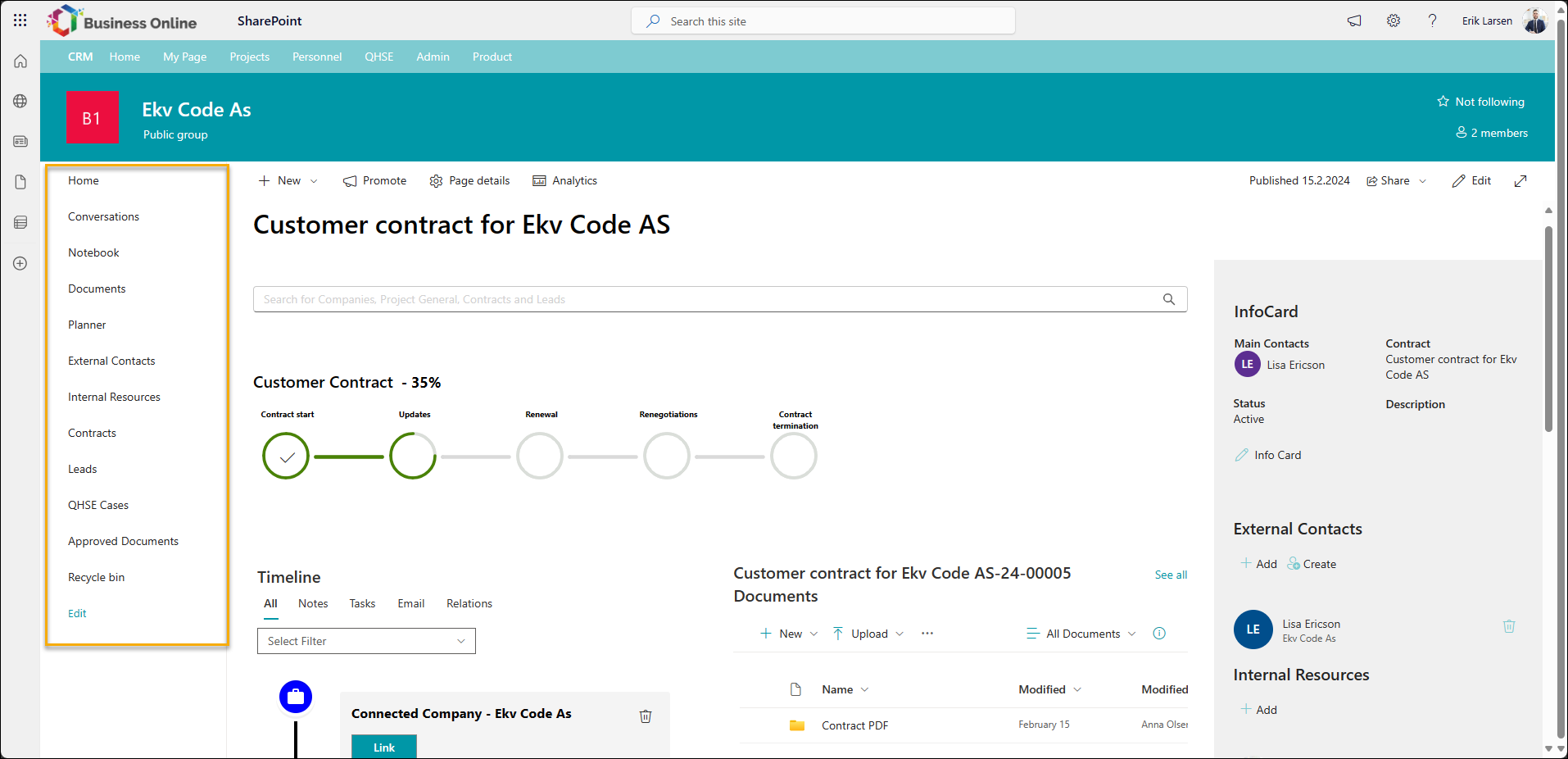
Task: Switch to the Notes timeline tab
Action: pos(313,603)
